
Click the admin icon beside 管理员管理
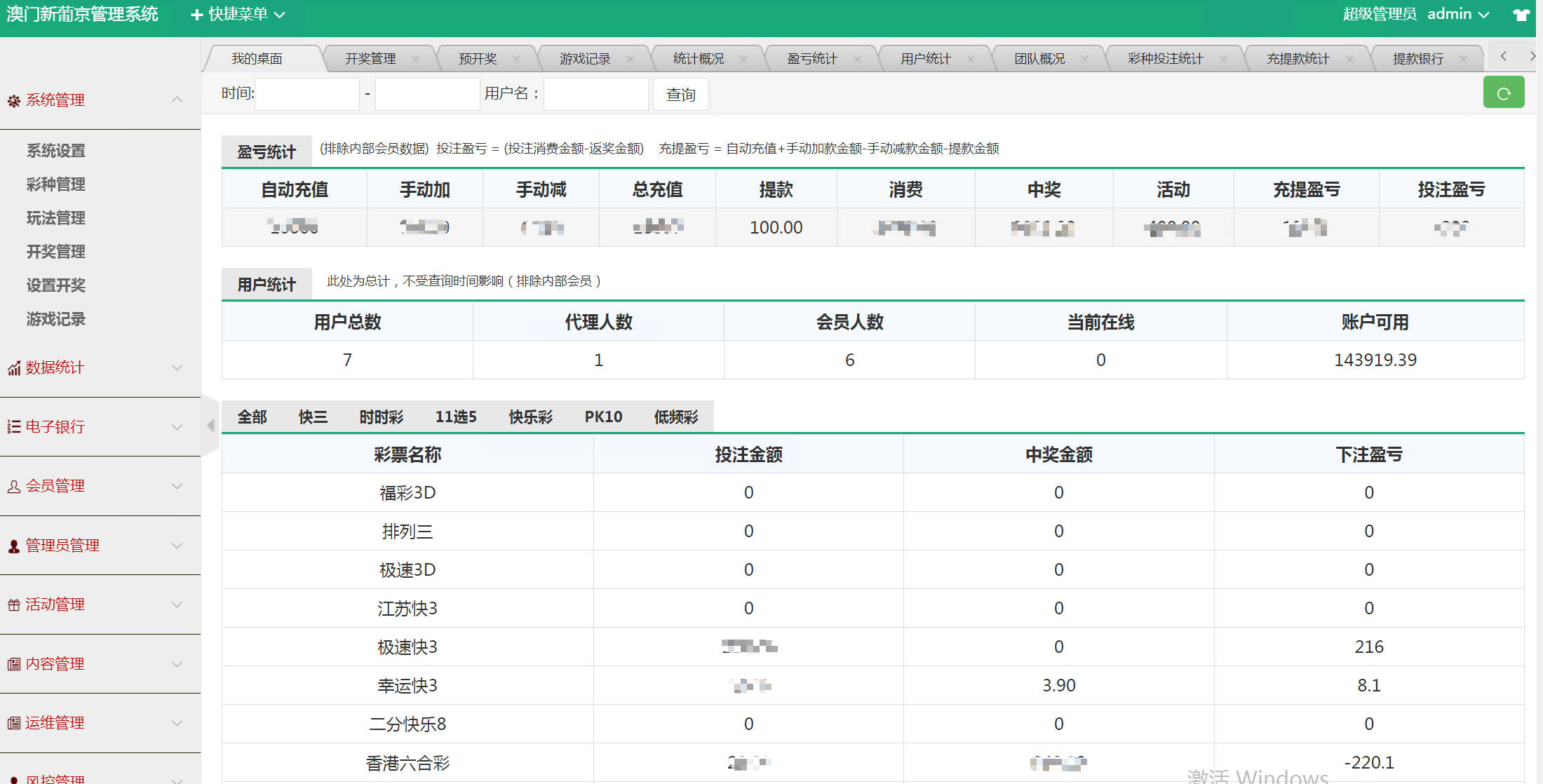click(13, 546)
